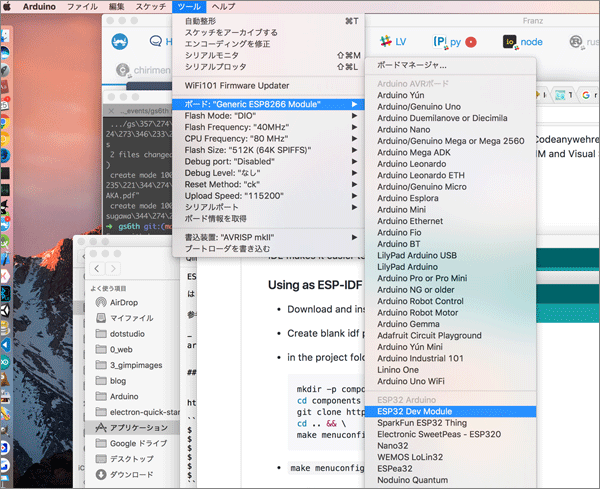Select LilyPad Arduino USB board
The image size is (600, 489).
coord(450,256)
